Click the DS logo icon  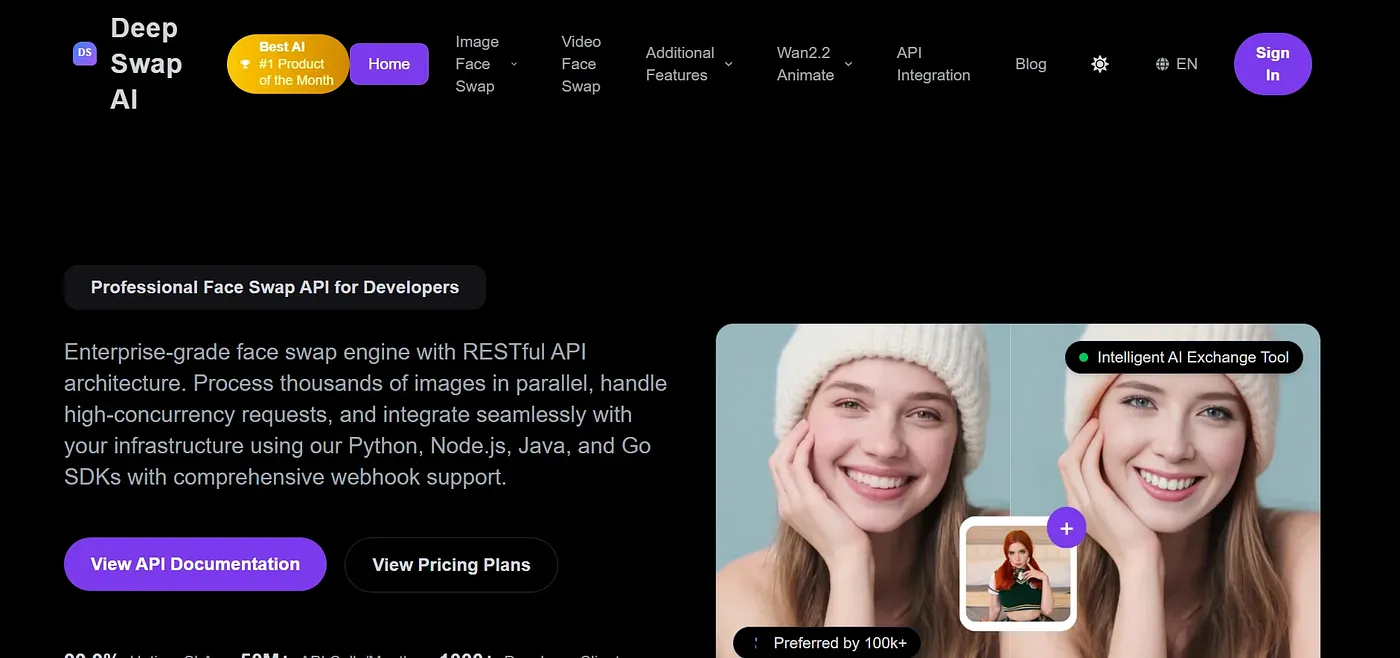(85, 53)
